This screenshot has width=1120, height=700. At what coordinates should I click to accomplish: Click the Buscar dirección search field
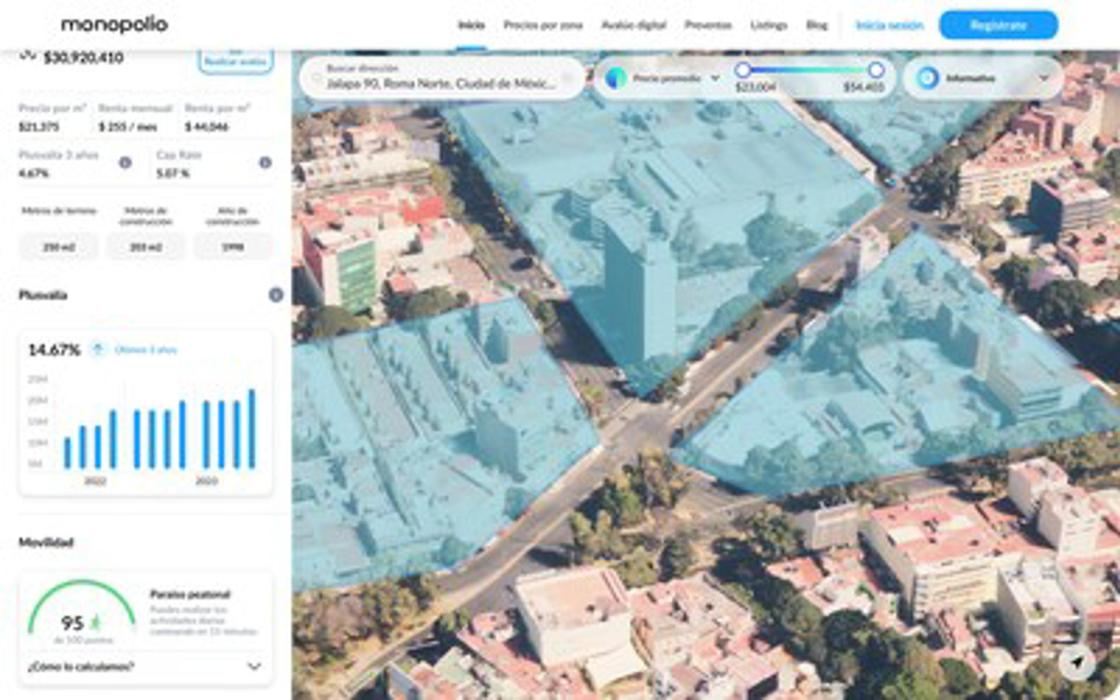tap(440, 78)
